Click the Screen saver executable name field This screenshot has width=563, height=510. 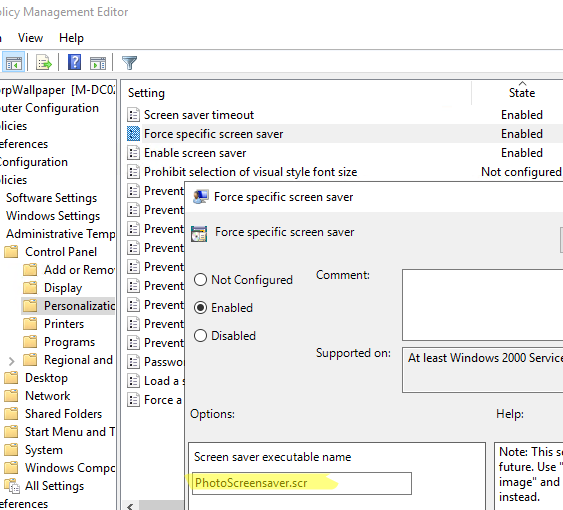[x=302, y=483]
